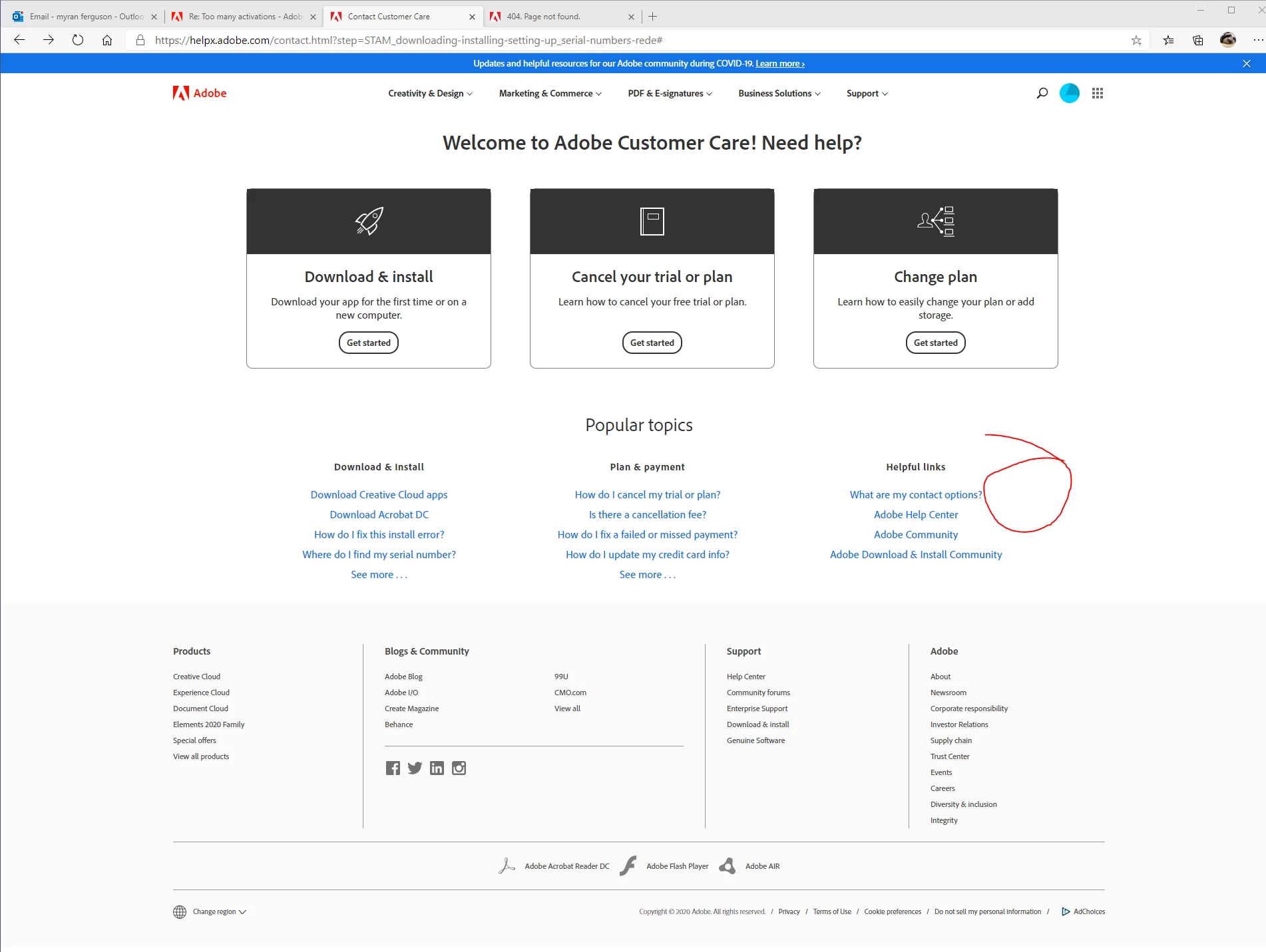The width and height of the screenshot is (1266, 952).
Task: Expand See more under Download & Install
Action: pos(379,574)
